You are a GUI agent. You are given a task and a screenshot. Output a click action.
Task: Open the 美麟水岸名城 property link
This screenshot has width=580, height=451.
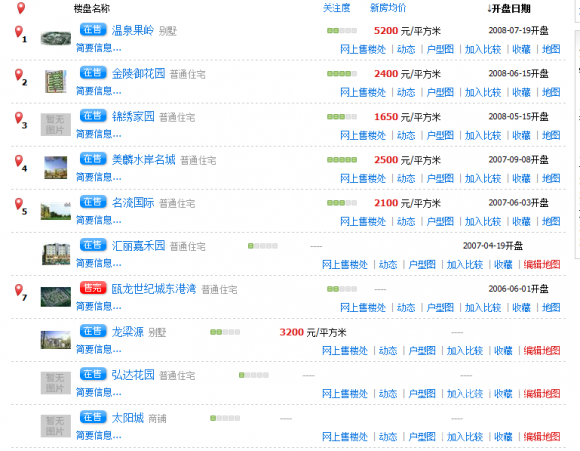tap(144, 159)
